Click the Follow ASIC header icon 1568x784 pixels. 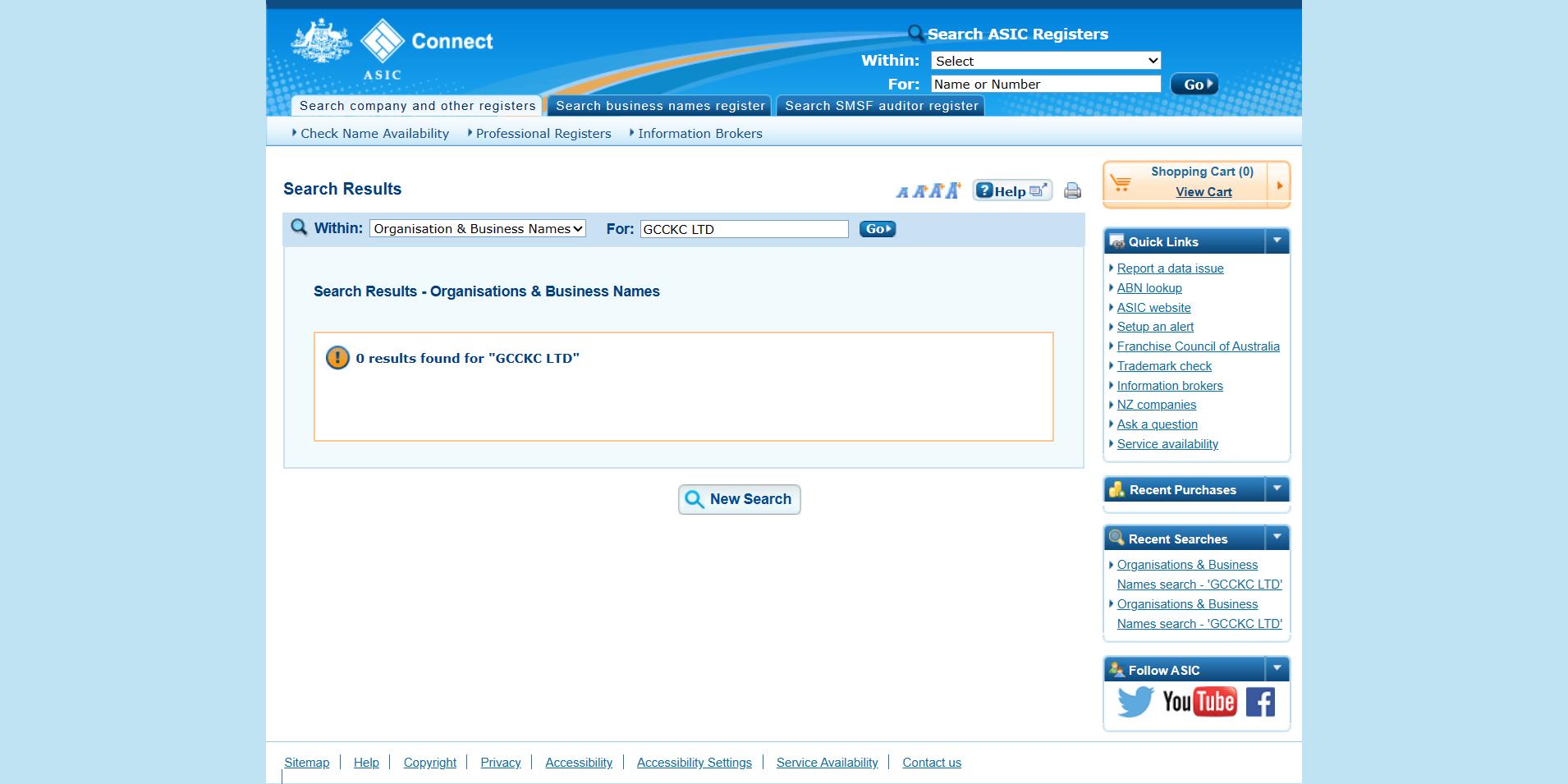[1116, 670]
